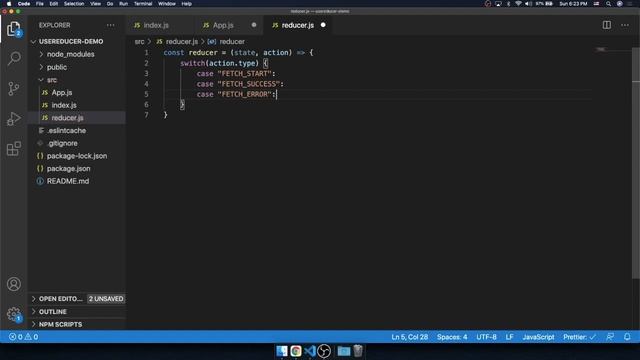Click the volume icon in menu bar

528,4
